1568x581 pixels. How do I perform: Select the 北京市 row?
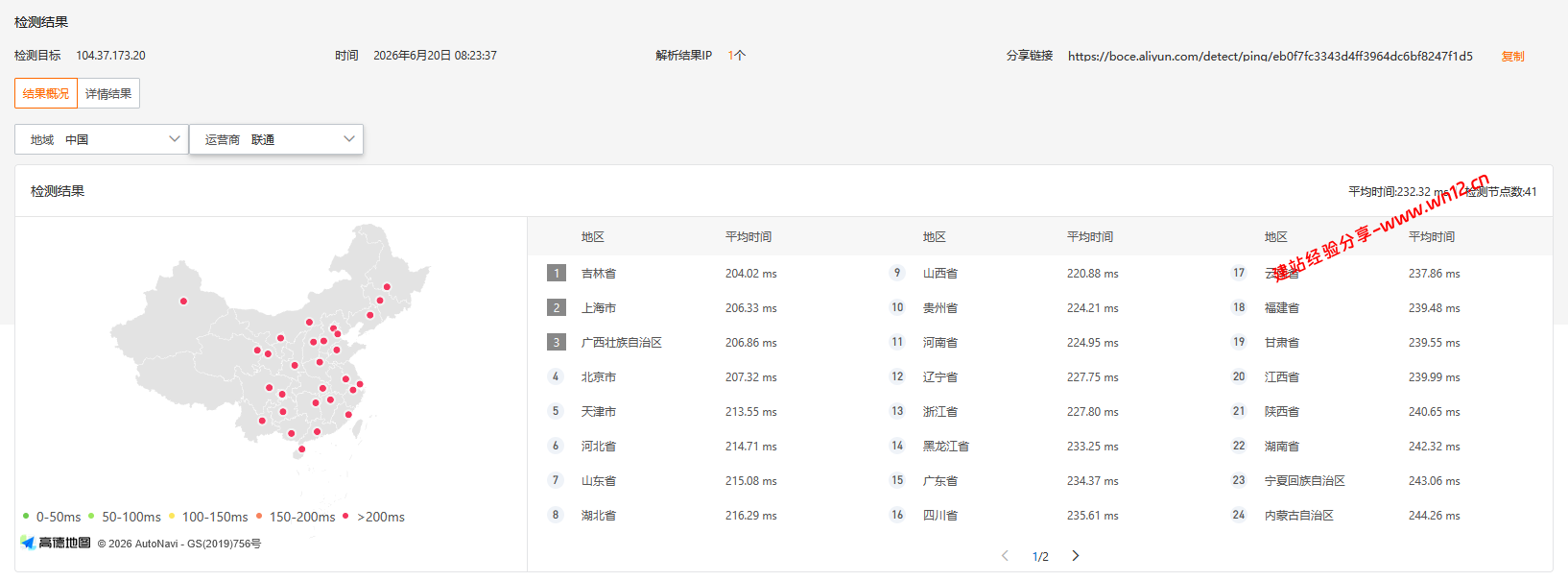[x=699, y=377]
